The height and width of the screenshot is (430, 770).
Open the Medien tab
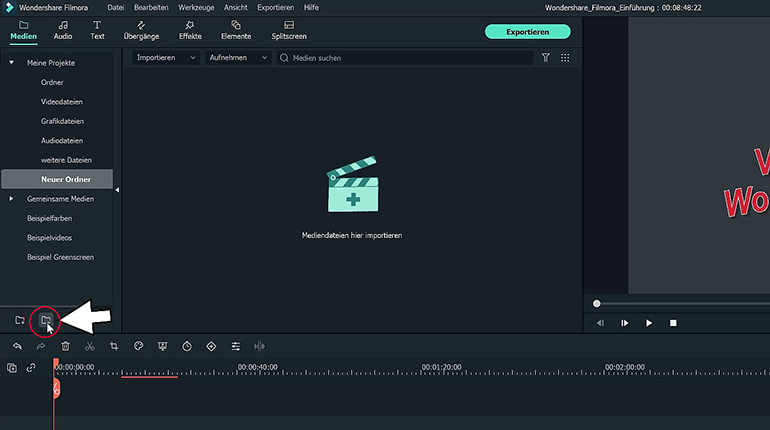click(x=24, y=30)
